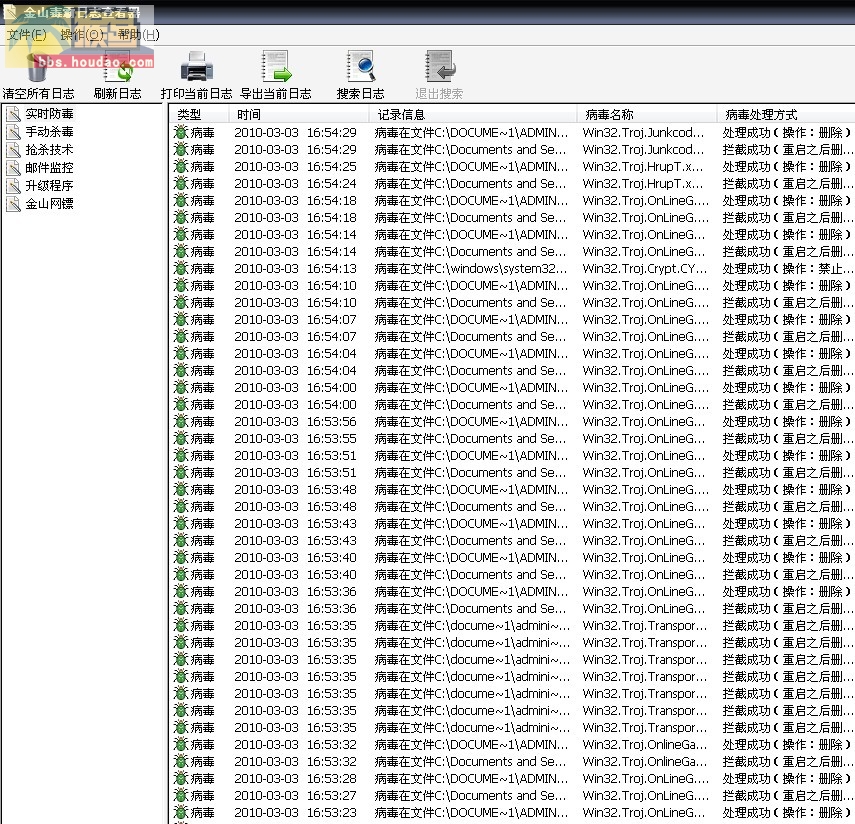Open the 操作(O) menu
Screen dimensions: 855x824
pos(82,35)
